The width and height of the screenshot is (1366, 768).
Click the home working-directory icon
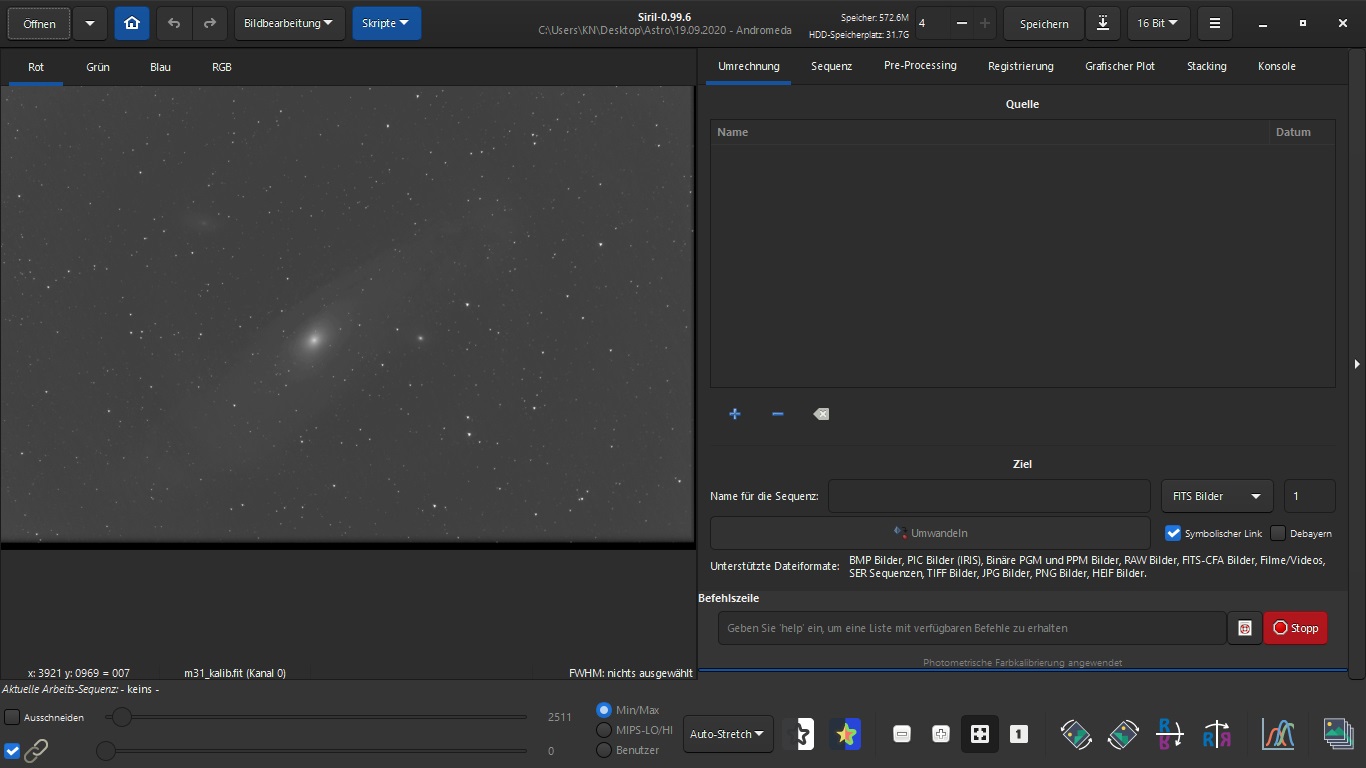point(132,23)
